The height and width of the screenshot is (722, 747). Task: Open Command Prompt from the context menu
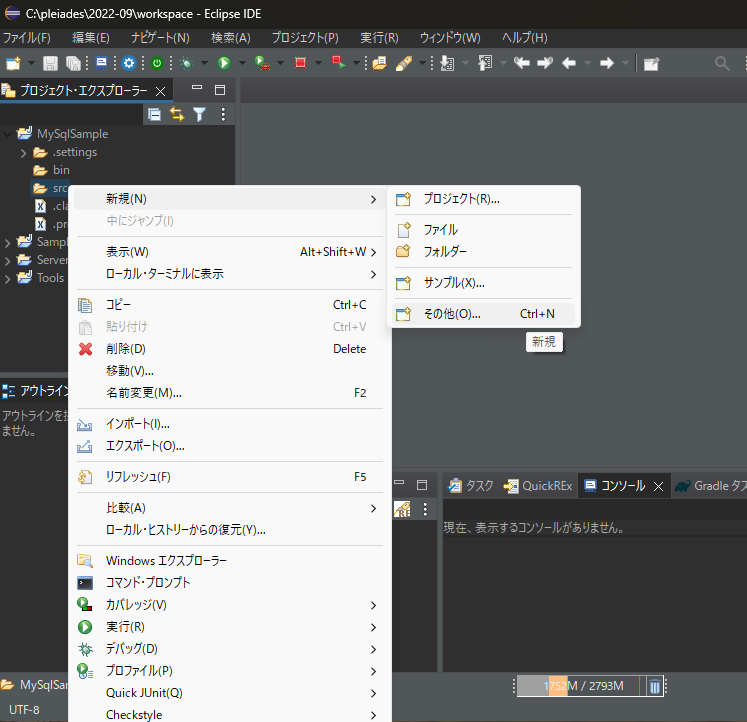pos(230,582)
